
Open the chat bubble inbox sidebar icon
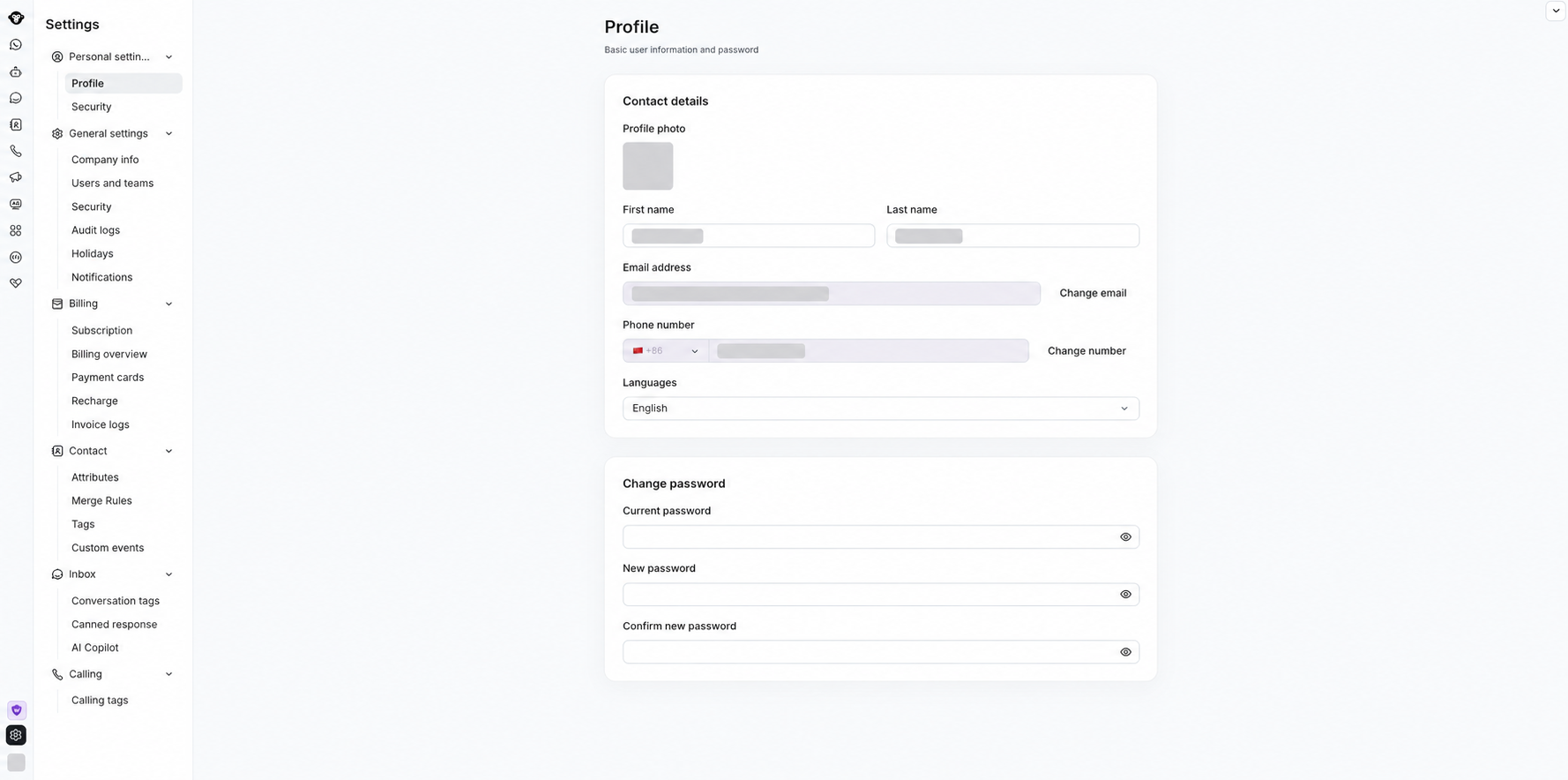click(x=16, y=98)
